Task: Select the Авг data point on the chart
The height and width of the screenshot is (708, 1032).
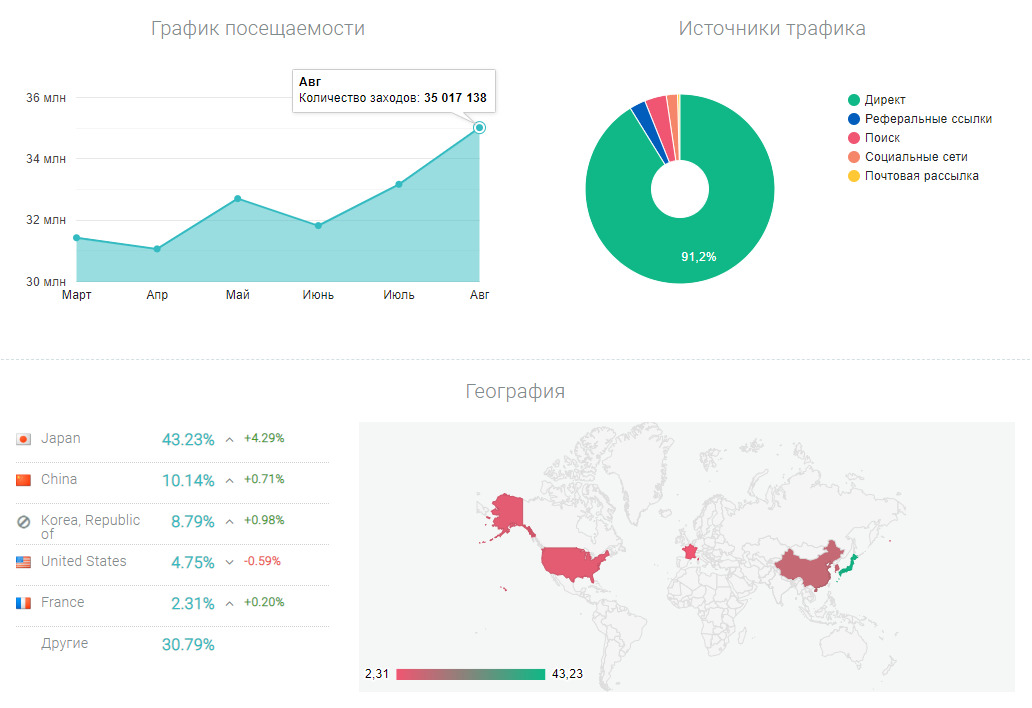Action: 480,127
